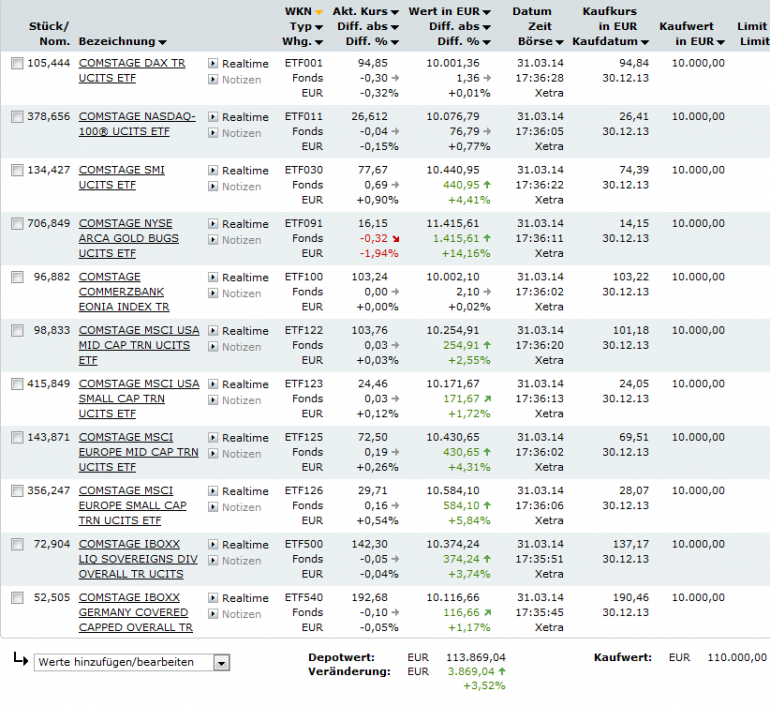Open Realtime icon for NYSE ARCA GOLD BUGS
Screen dimensions: 770x707
coord(213,224)
